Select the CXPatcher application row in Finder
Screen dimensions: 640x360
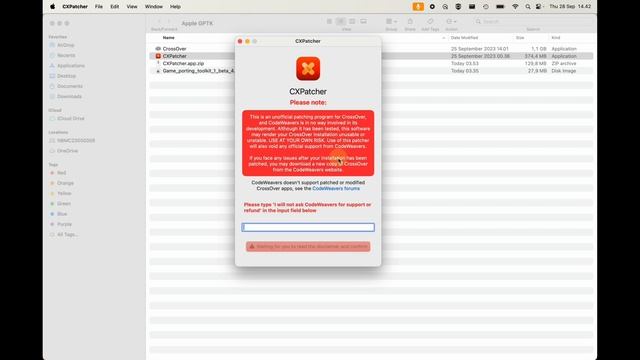click(371, 56)
